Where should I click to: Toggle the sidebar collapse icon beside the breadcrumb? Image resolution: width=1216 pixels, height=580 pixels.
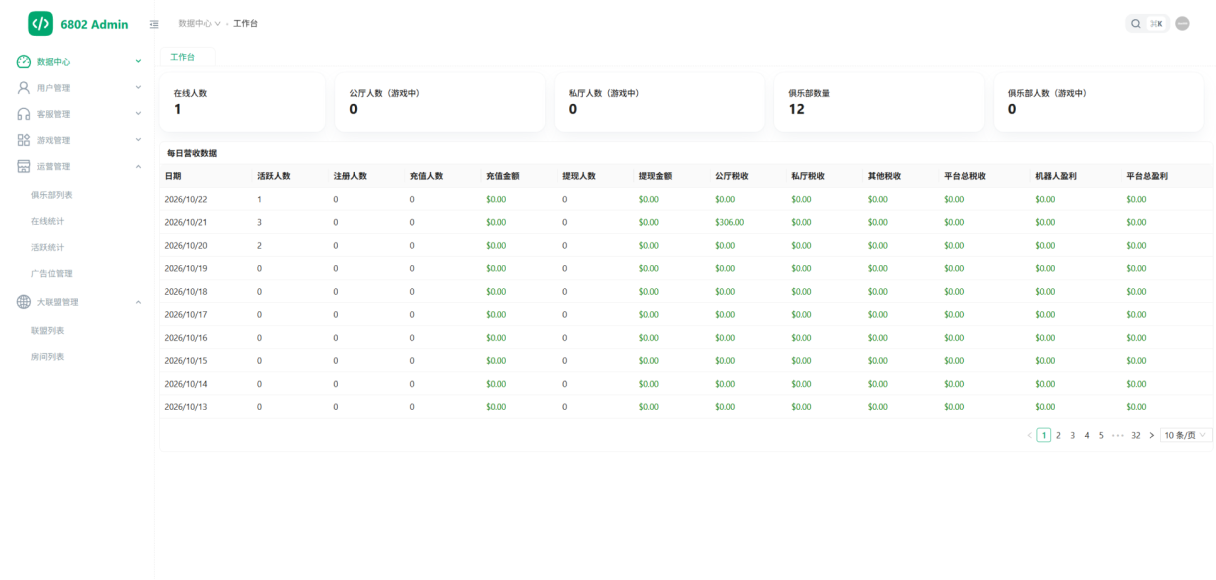click(154, 24)
